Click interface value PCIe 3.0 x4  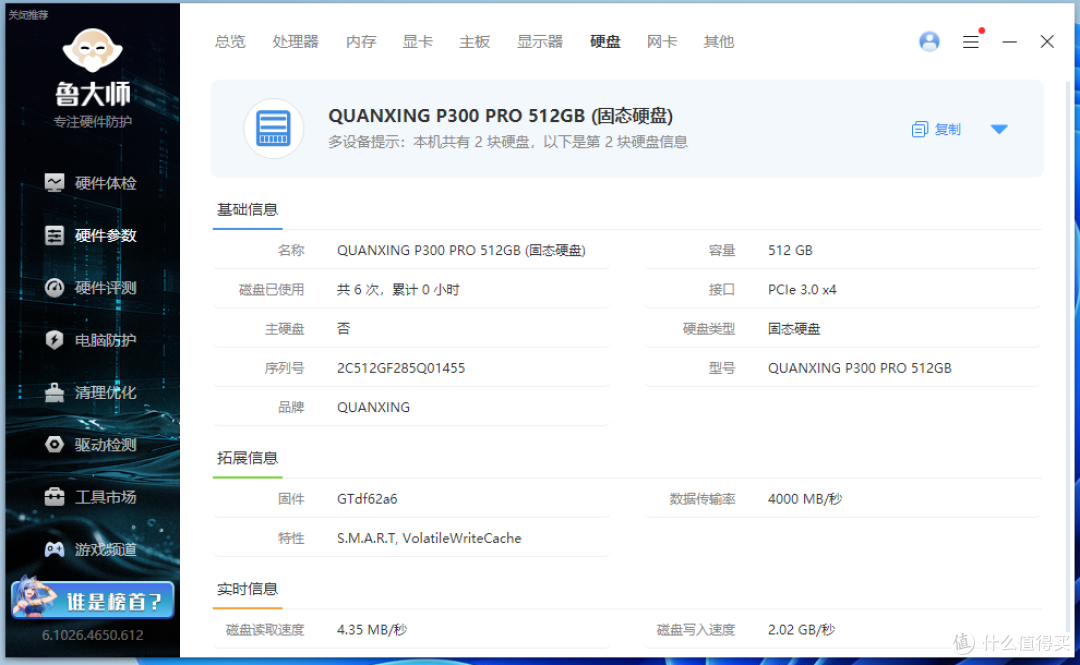click(802, 289)
